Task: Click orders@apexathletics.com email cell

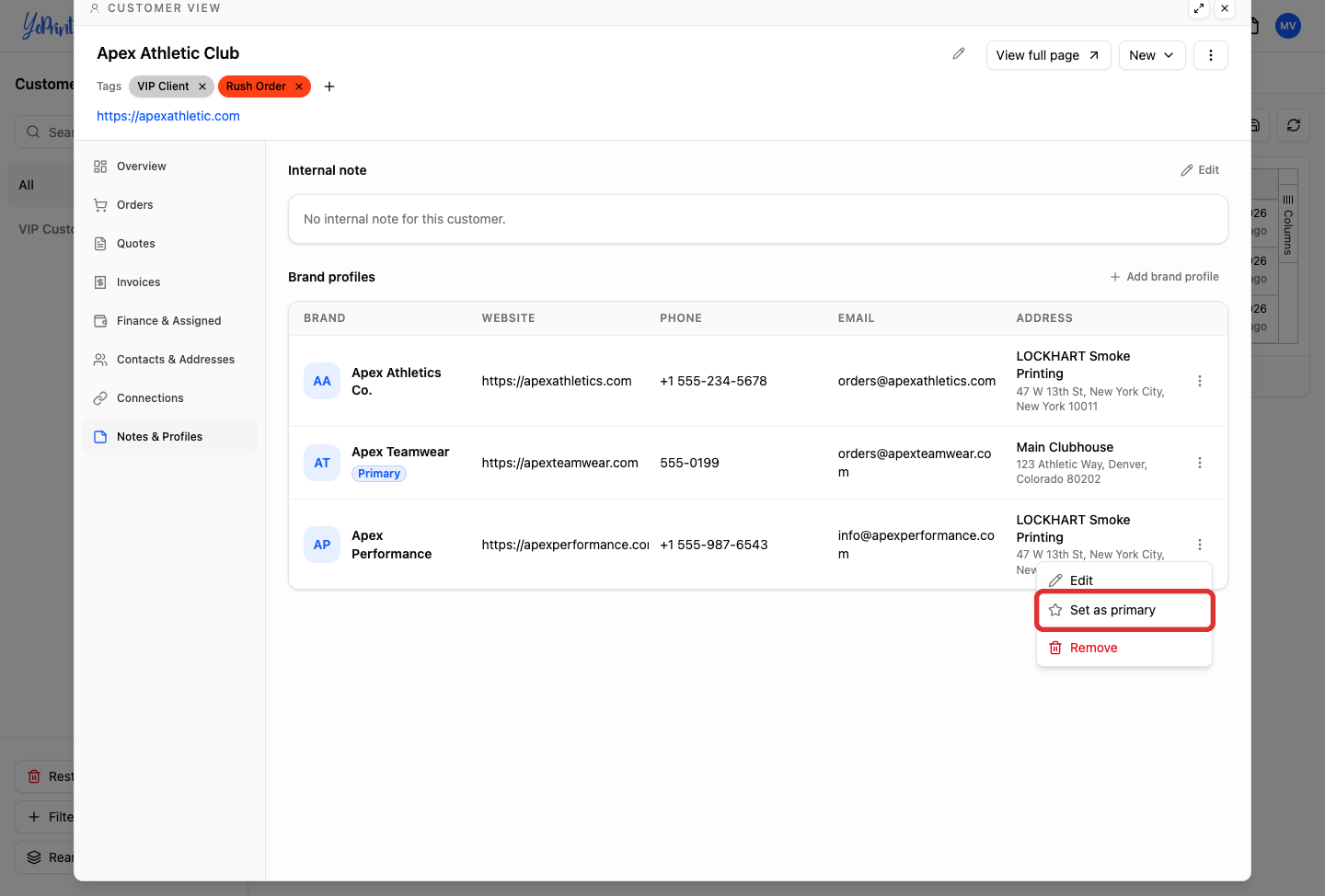Action: coord(916,381)
